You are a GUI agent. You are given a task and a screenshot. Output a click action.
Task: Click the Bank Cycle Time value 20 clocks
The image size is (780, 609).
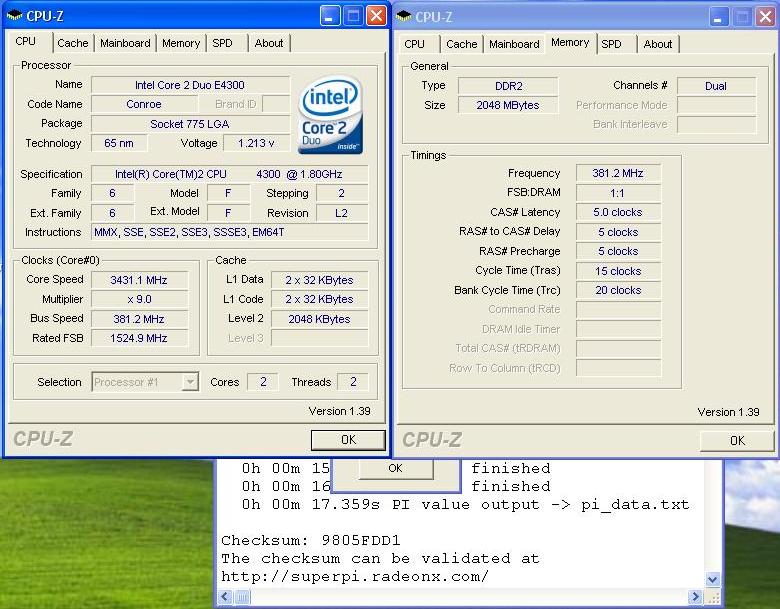(x=618, y=291)
